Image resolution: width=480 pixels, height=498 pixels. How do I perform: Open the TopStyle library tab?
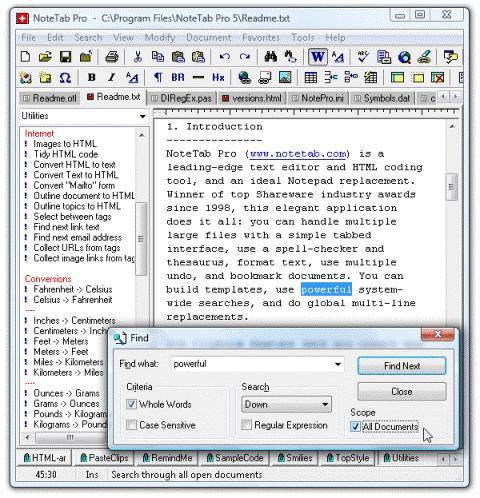click(x=348, y=458)
